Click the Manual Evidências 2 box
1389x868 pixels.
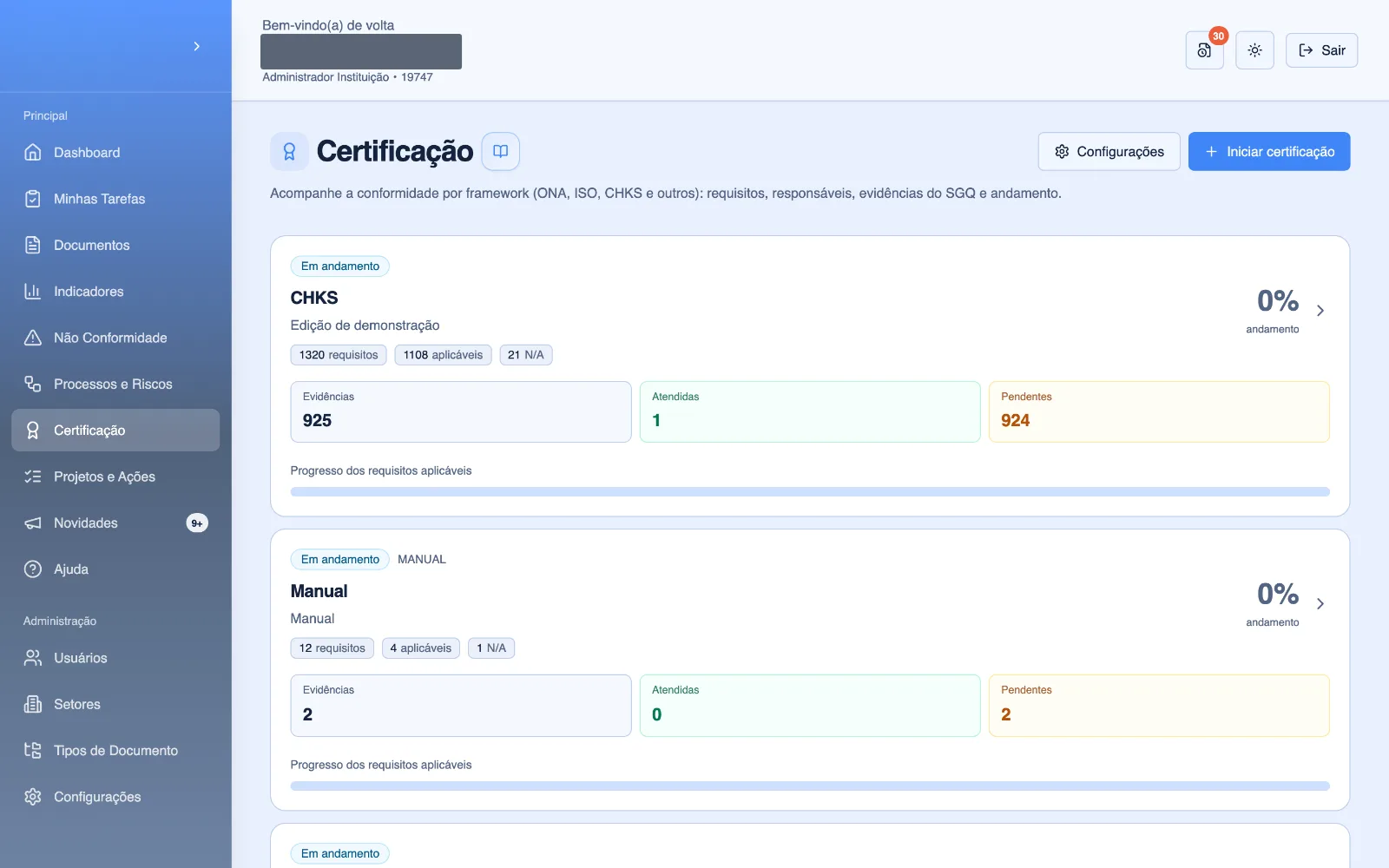pos(461,706)
